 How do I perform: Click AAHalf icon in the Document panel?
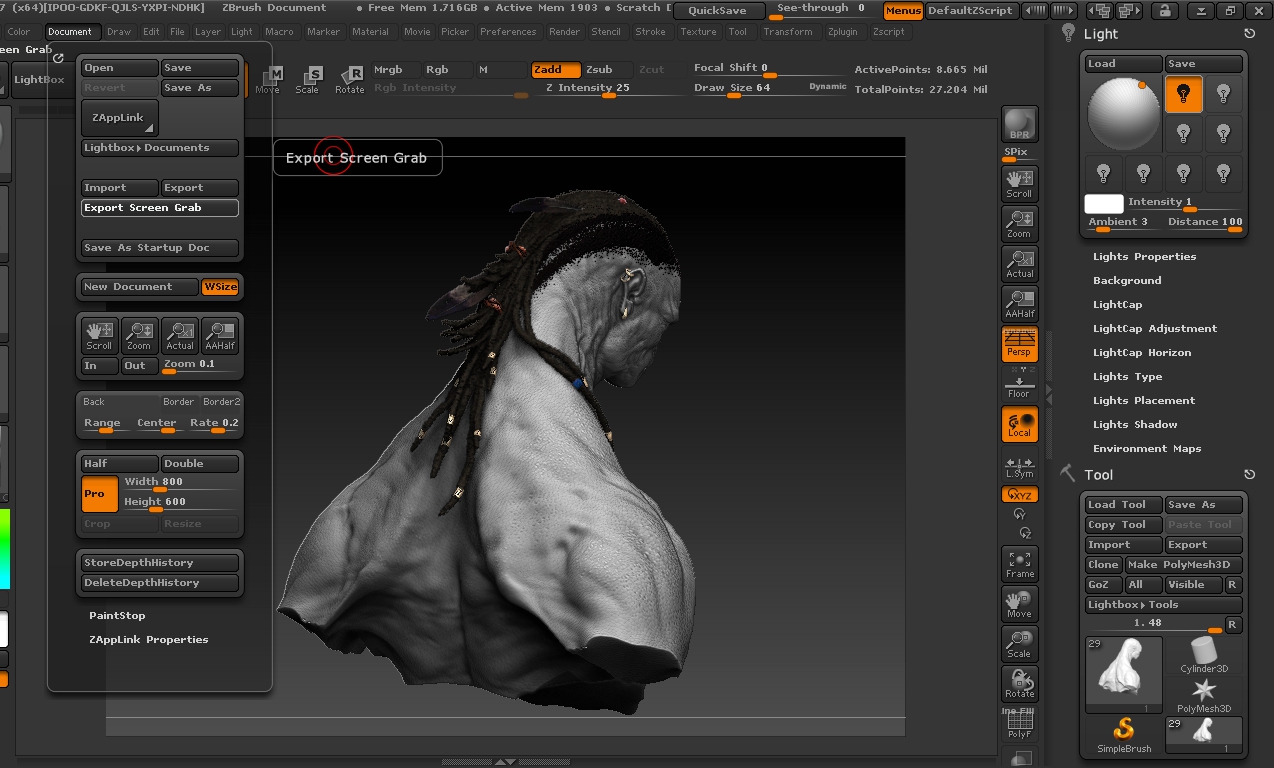tap(220, 335)
